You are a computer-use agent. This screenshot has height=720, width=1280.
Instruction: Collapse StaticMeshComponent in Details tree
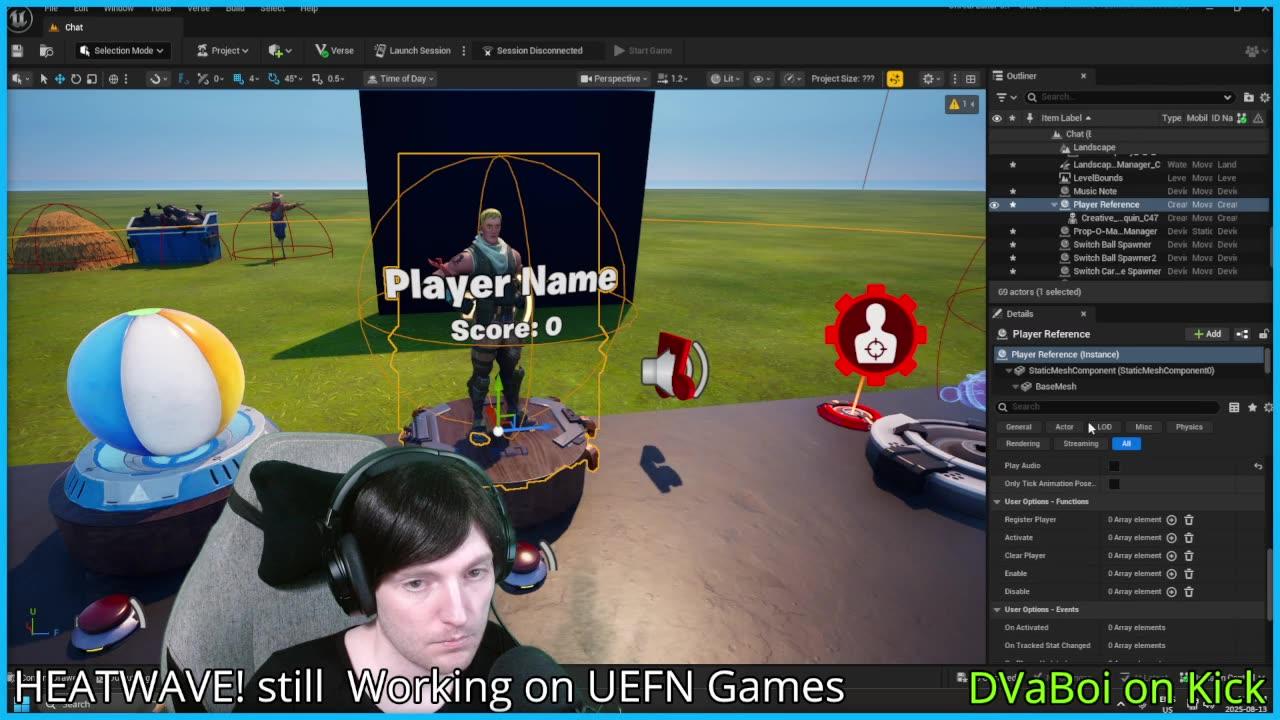pos(1008,371)
